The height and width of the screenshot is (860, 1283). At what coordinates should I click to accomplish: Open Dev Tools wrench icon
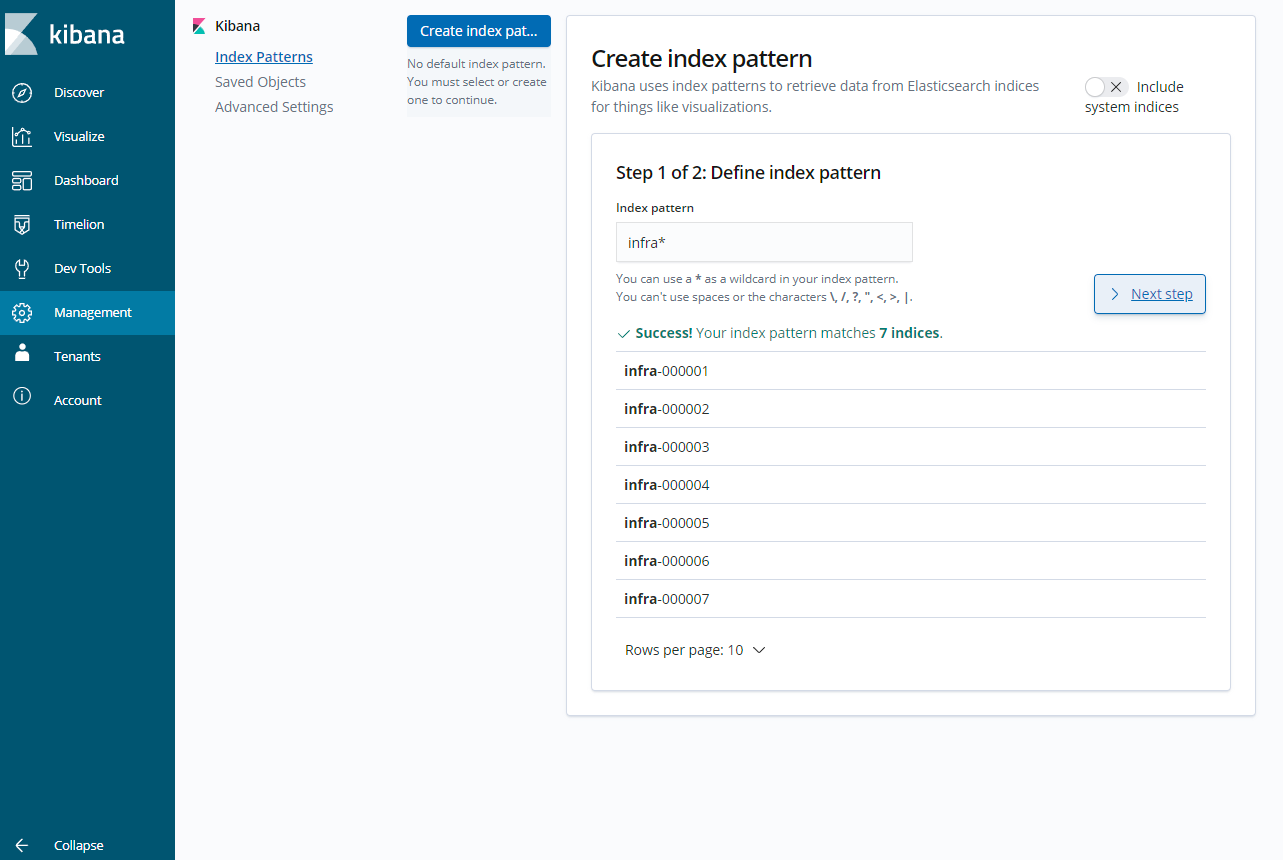[x=22, y=269]
